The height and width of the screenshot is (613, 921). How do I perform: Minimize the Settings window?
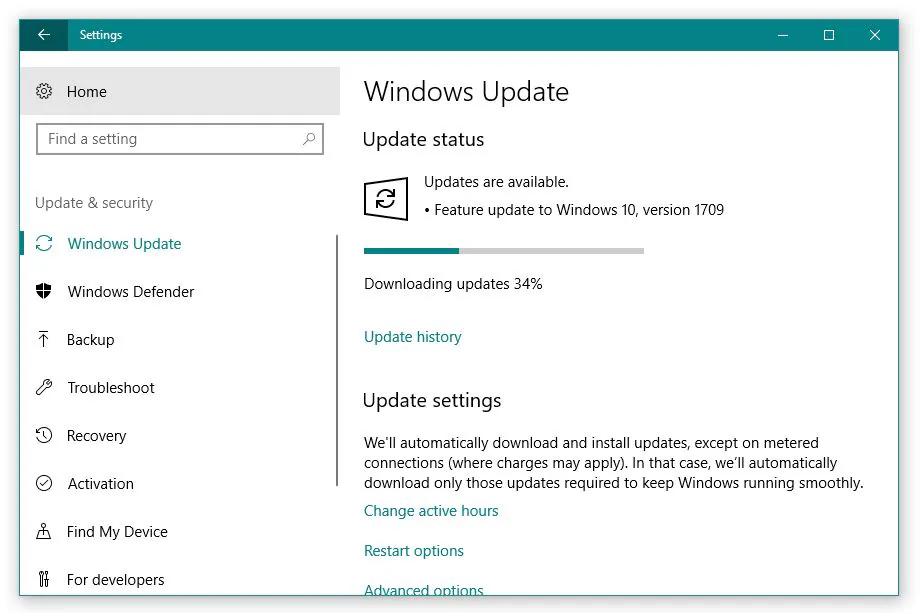783,35
